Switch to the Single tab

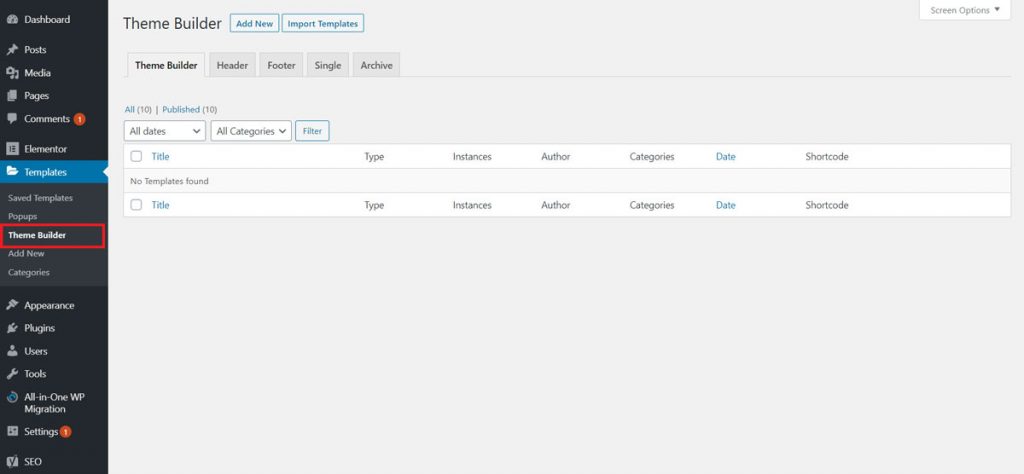pyautogui.click(x=328, y=65)
